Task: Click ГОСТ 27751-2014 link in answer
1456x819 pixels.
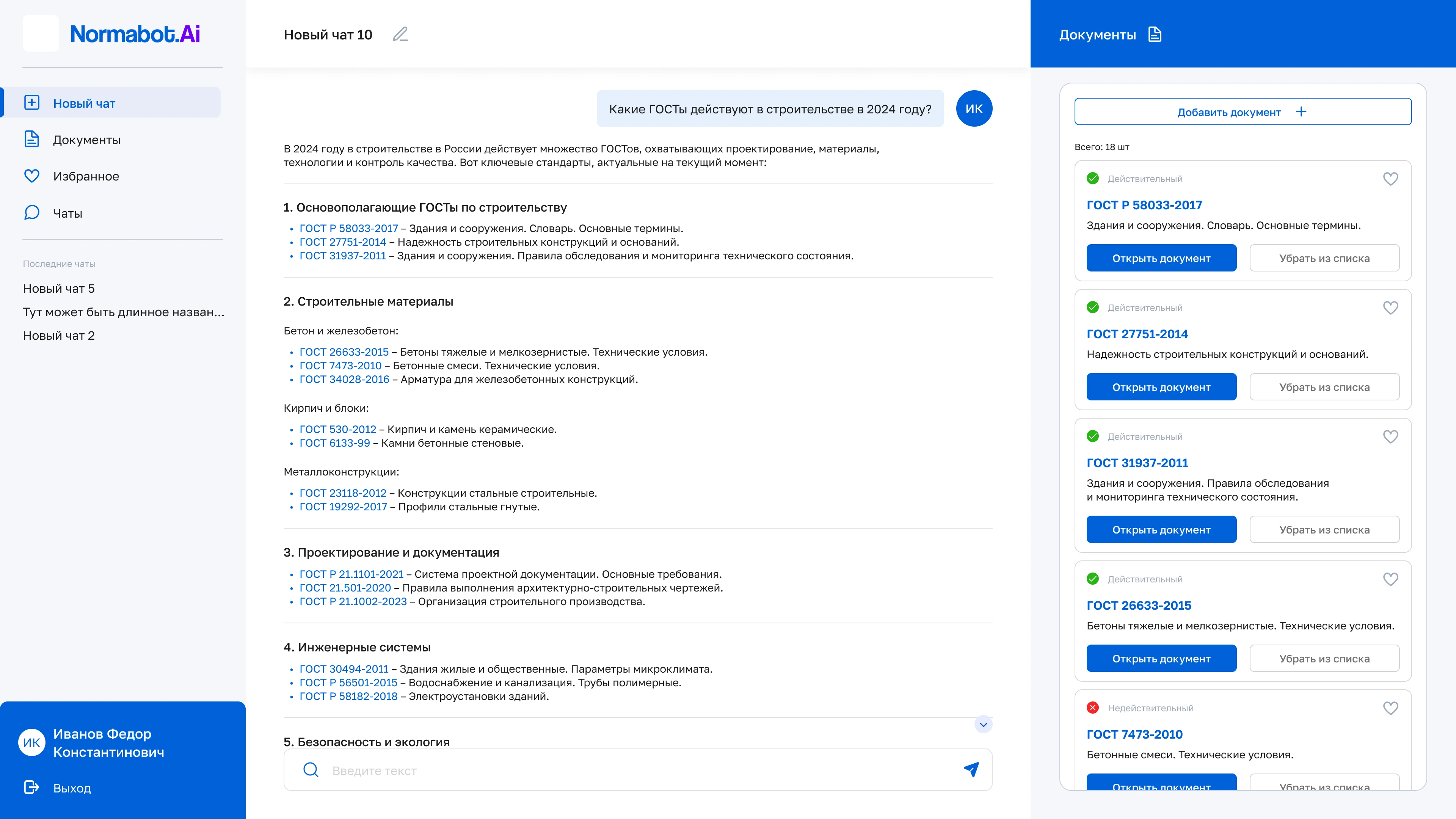Action: point(342,242)
